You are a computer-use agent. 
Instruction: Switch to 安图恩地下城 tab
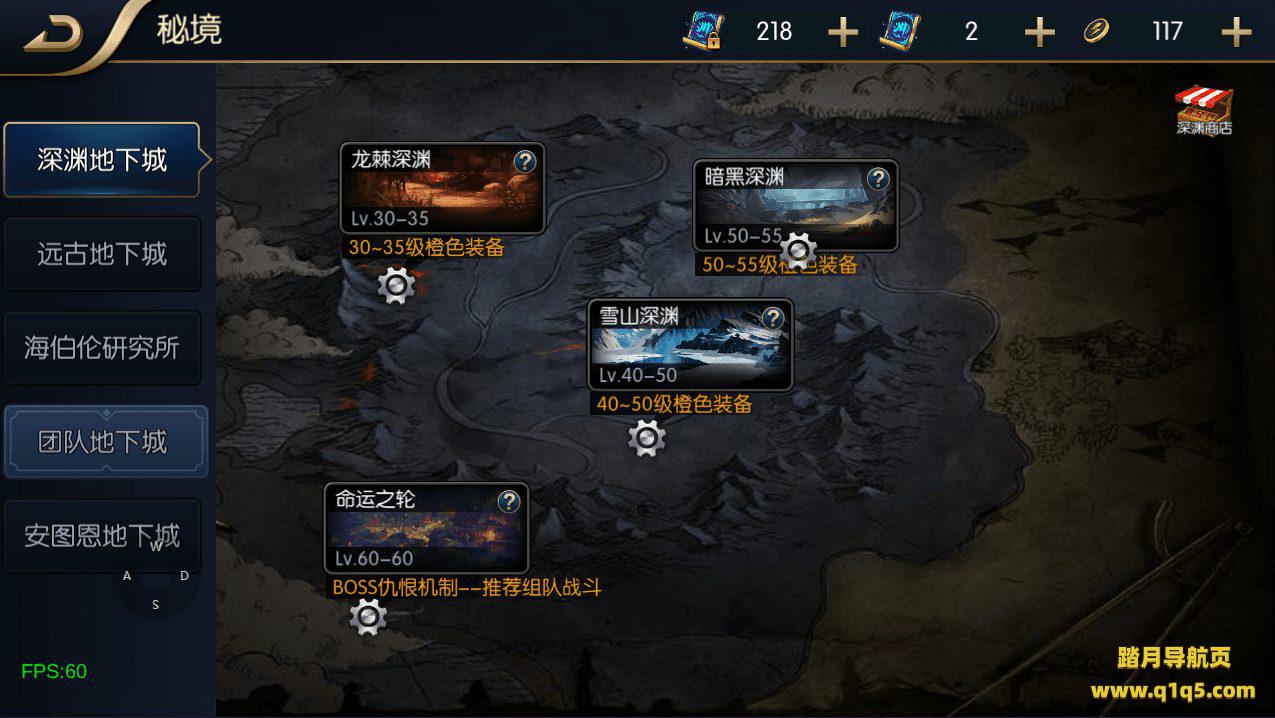pos(102,536)
